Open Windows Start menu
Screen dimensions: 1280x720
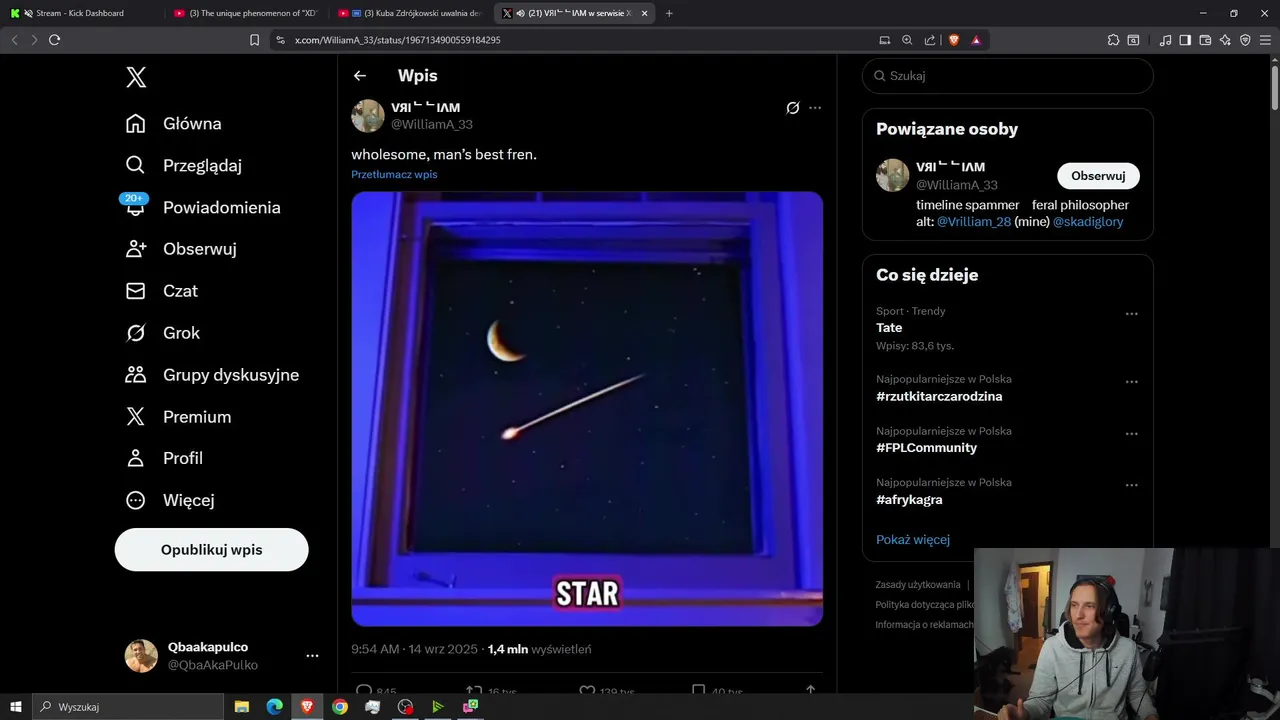(16, 707)
